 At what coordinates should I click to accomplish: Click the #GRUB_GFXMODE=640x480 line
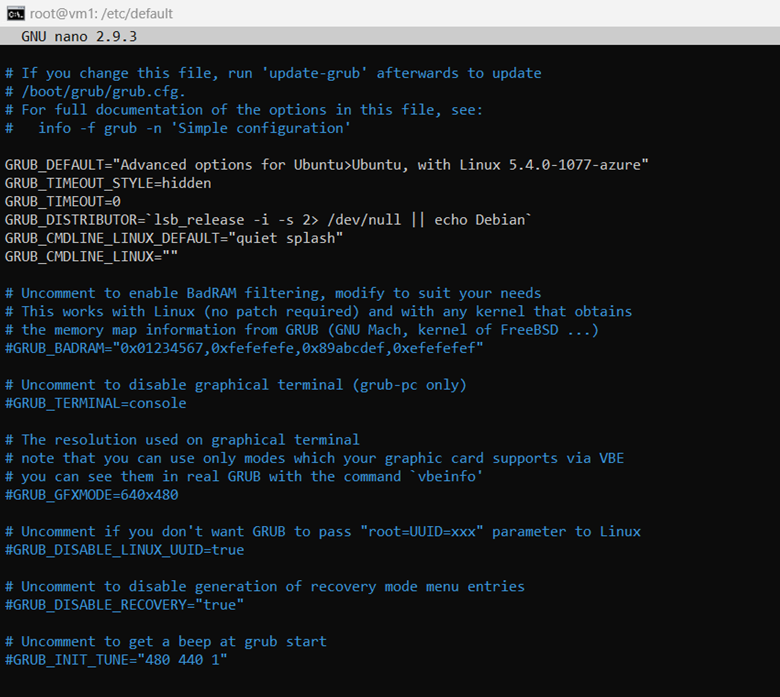92,495
